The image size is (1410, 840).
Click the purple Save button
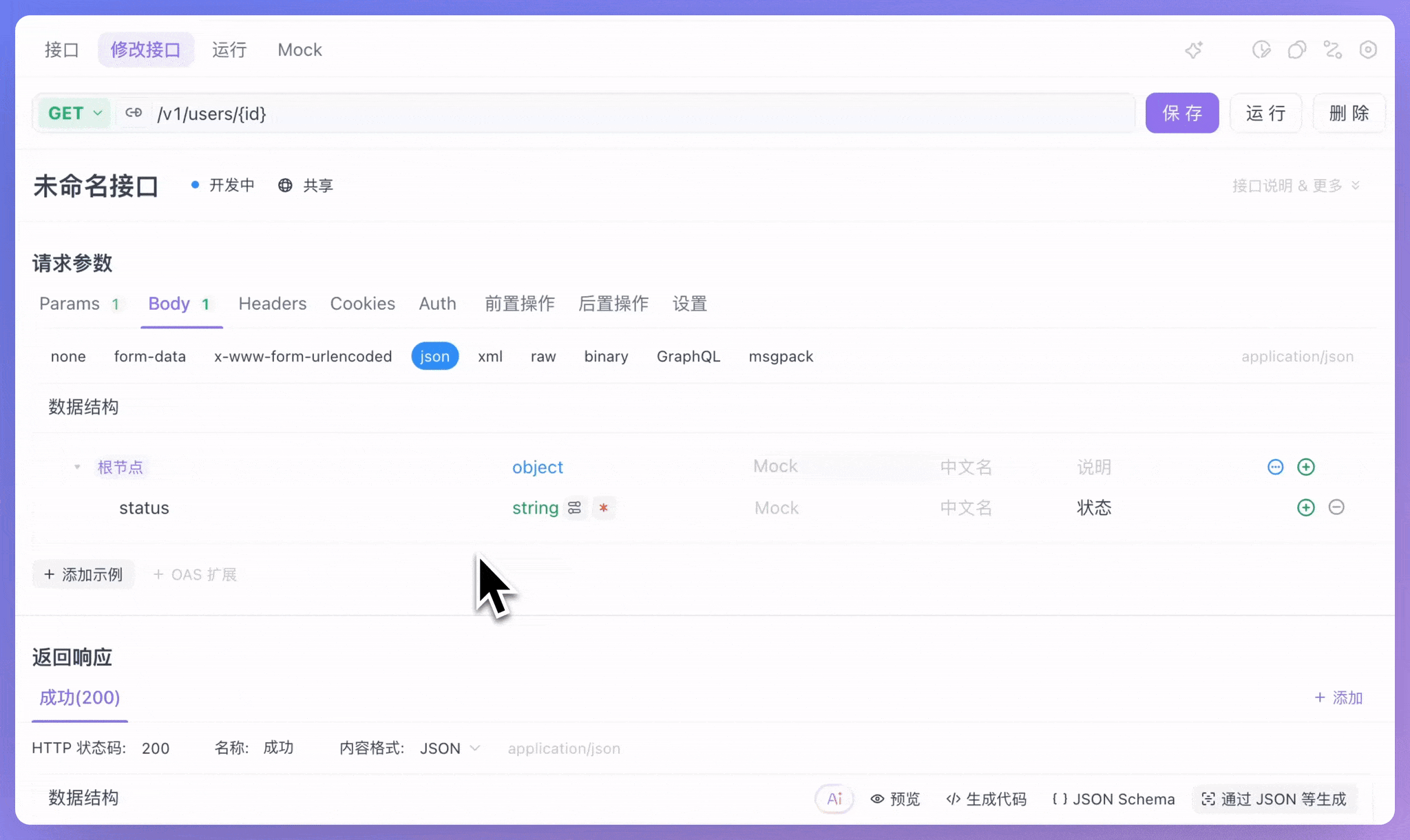(x=1181, y=113)
